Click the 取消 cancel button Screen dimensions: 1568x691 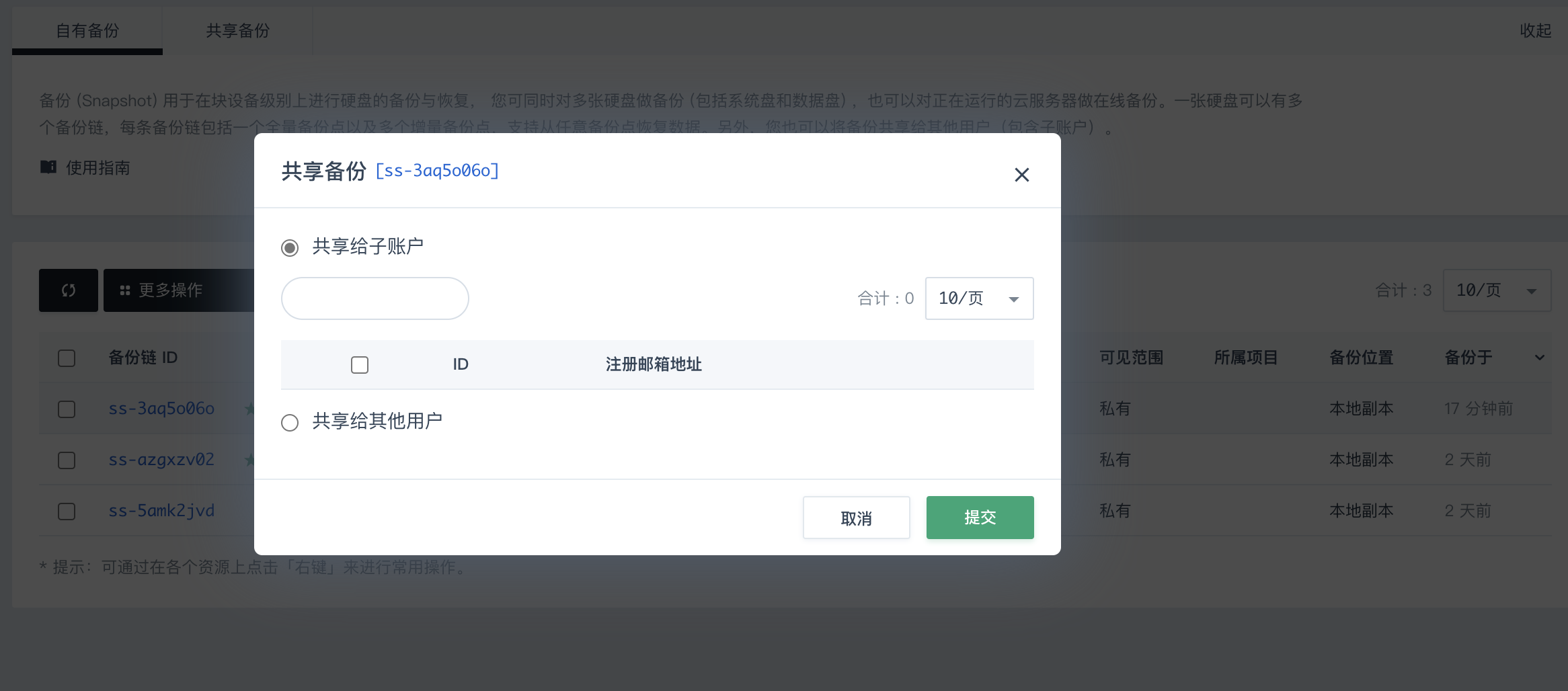point(856,518)
